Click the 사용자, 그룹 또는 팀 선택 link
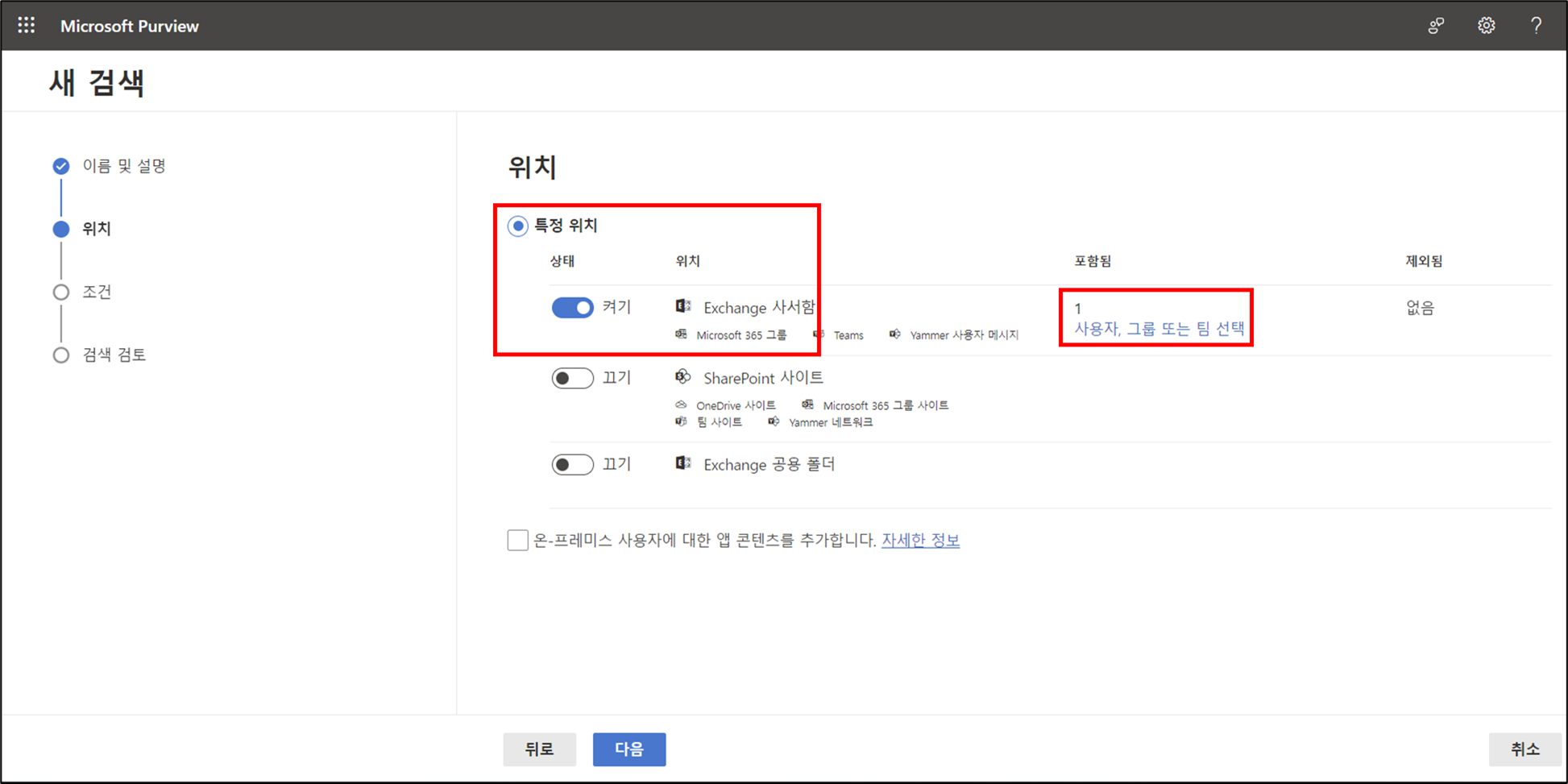Viewport: 1568px width, 784px height. coord(1159,329)
